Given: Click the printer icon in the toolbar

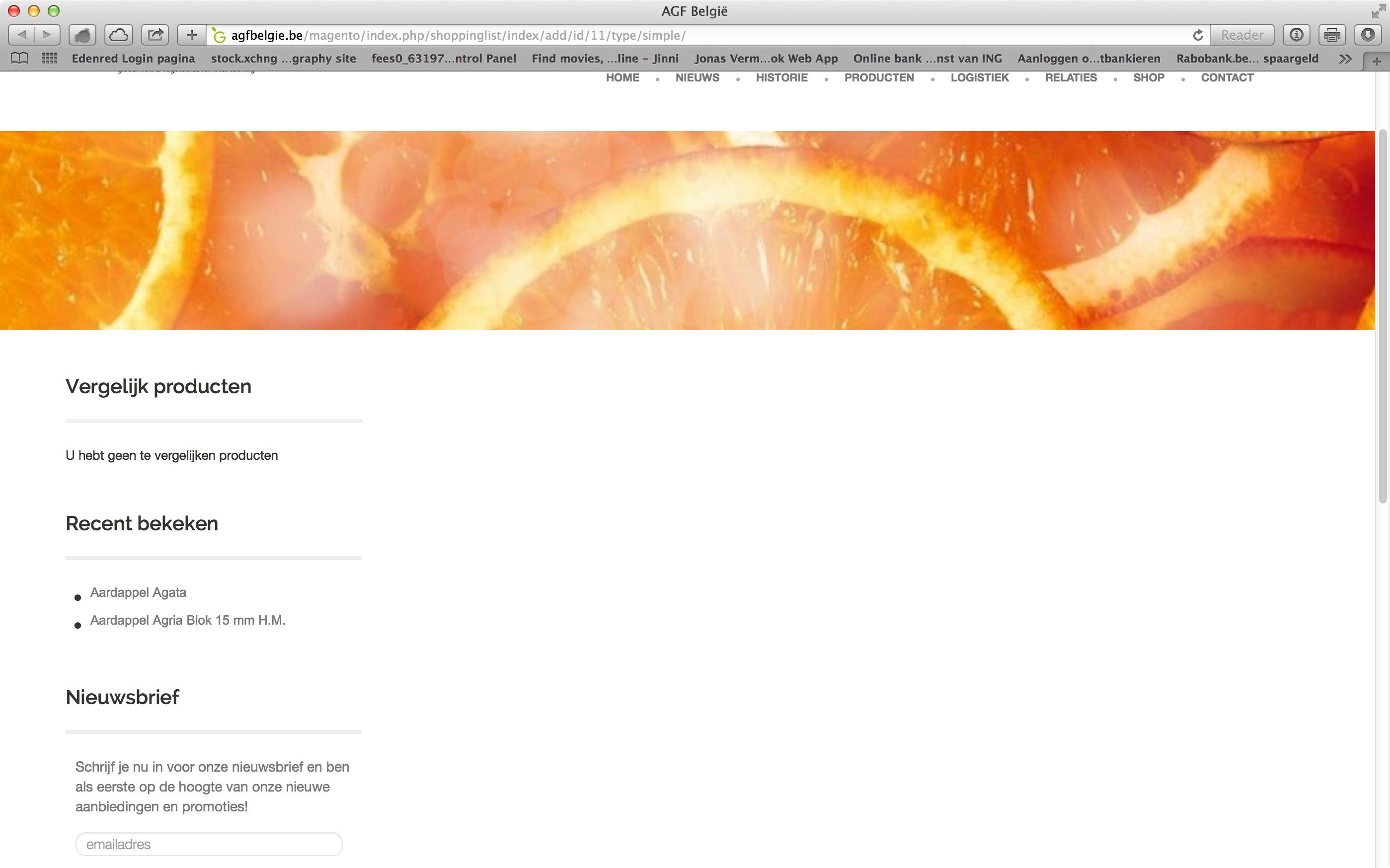Looking at the screenshot, I should click(1332, 35).
